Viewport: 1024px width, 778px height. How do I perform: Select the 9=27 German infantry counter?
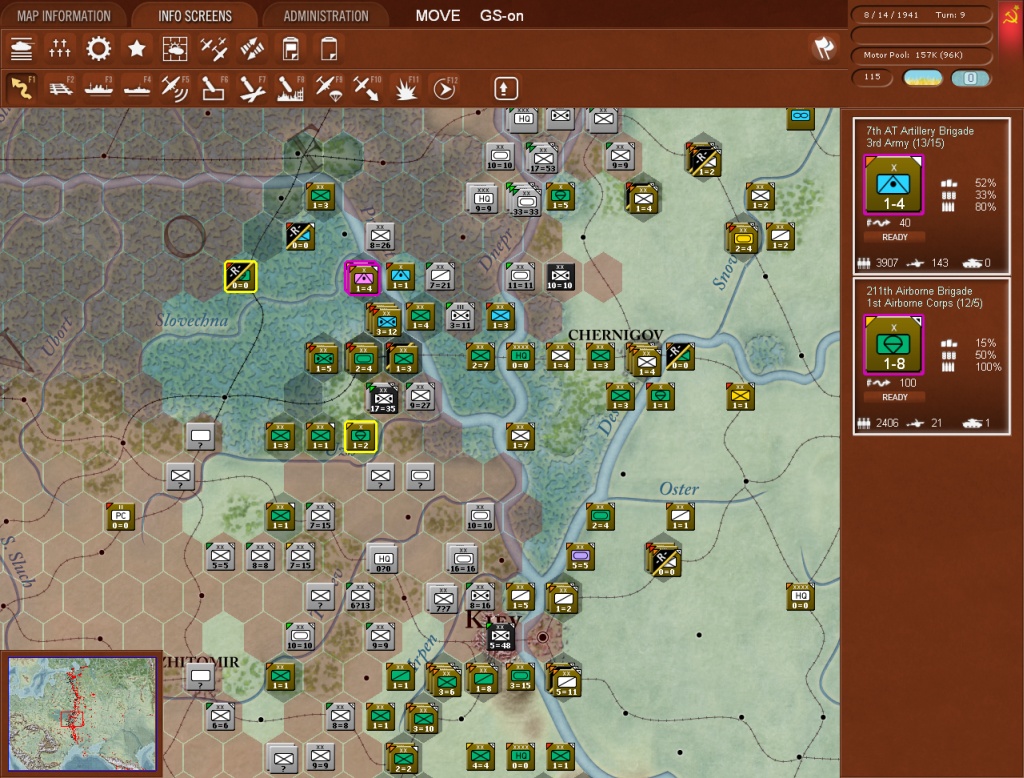pyautogui.click(x=421, y=398)
